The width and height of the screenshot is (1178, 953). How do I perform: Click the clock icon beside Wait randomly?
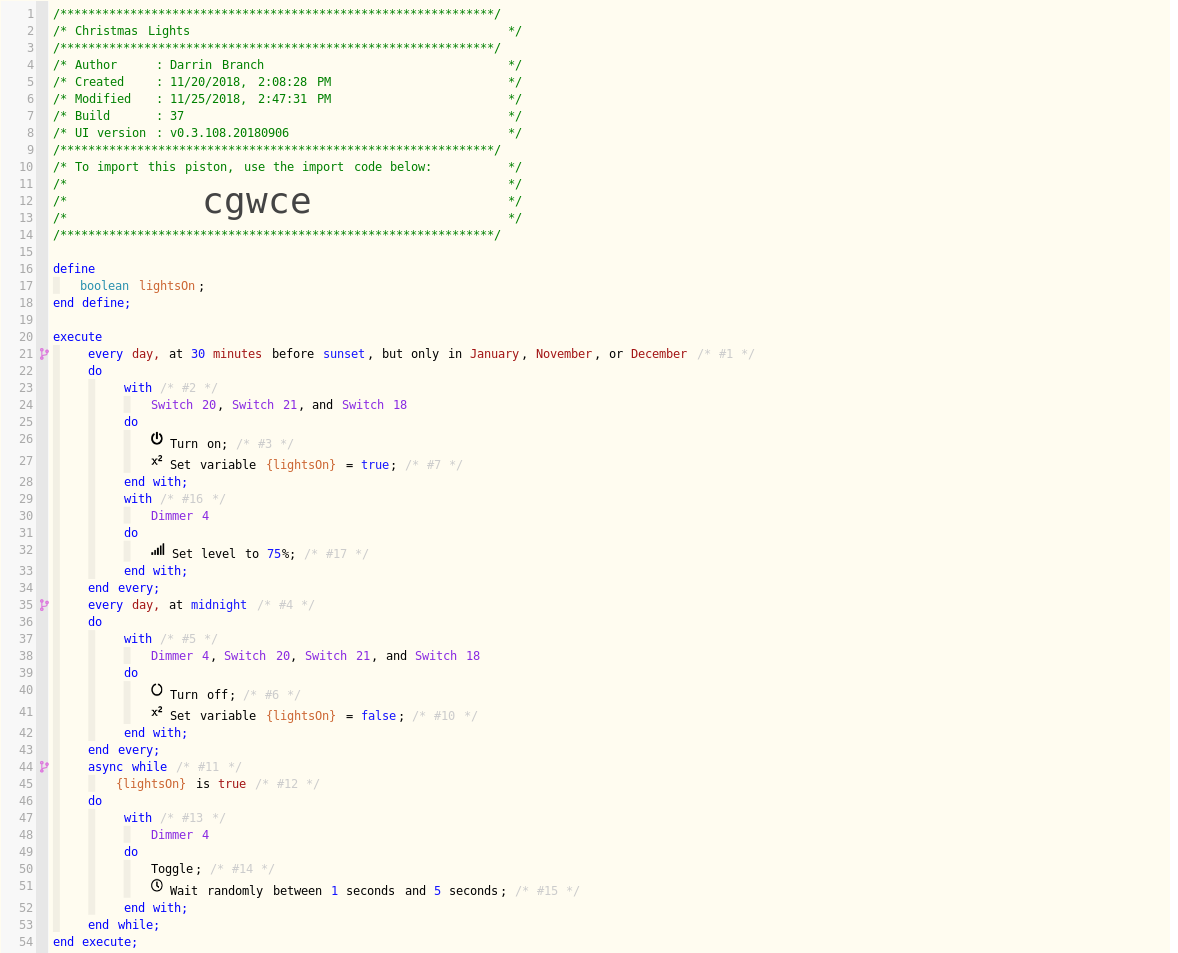pos(157,886)
